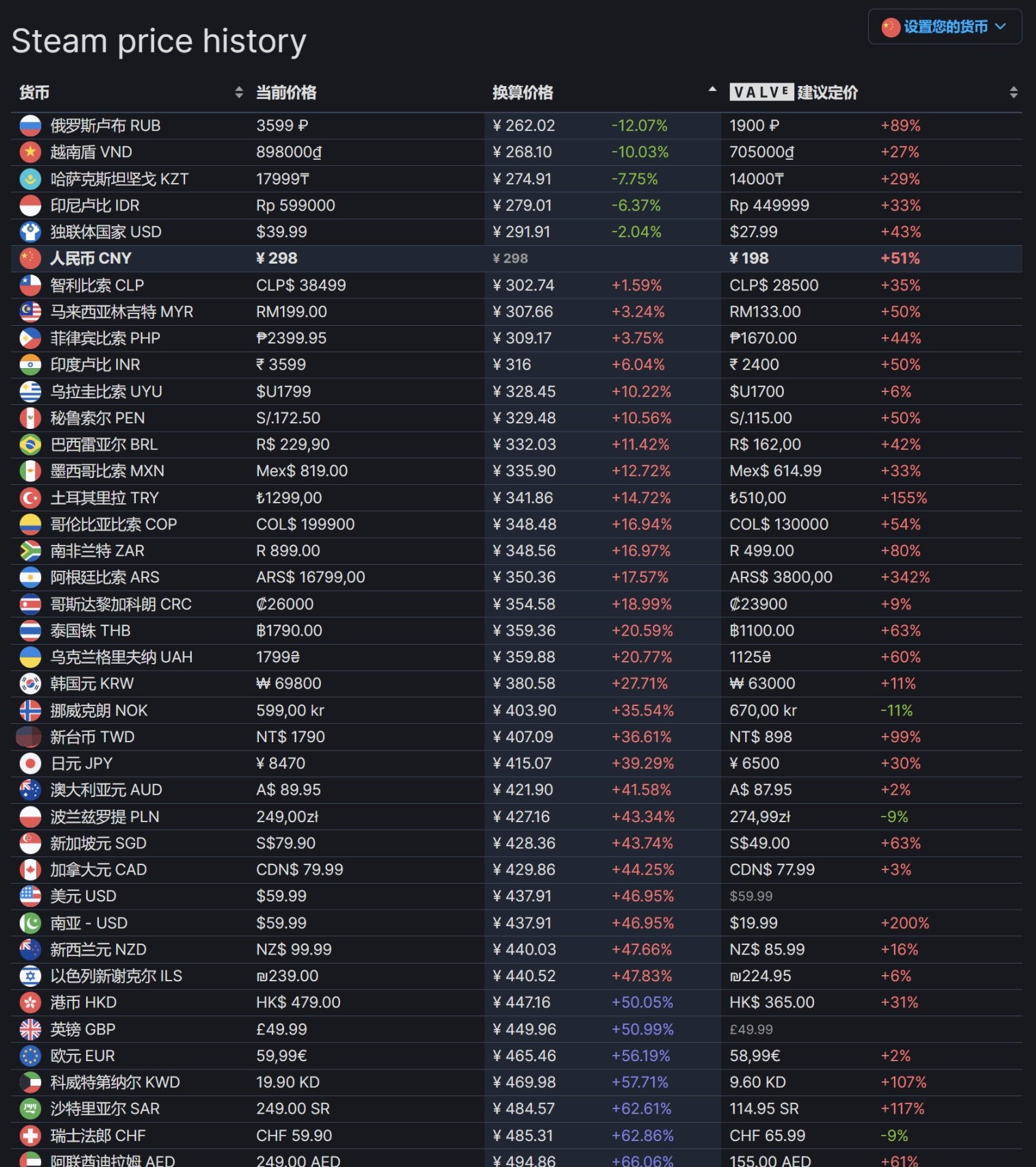
Task: Click the India flag icon for INR
Action: (x=30, y=365)
